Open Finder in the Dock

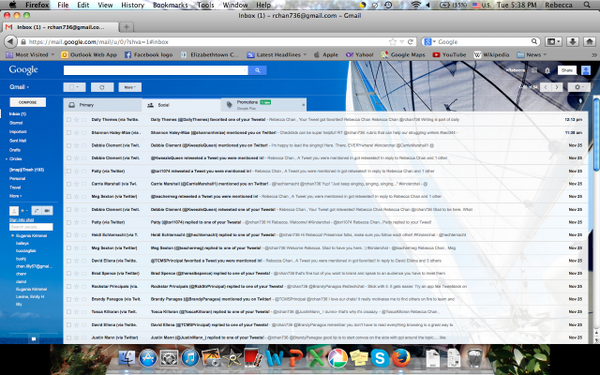(x=127, y=358)
